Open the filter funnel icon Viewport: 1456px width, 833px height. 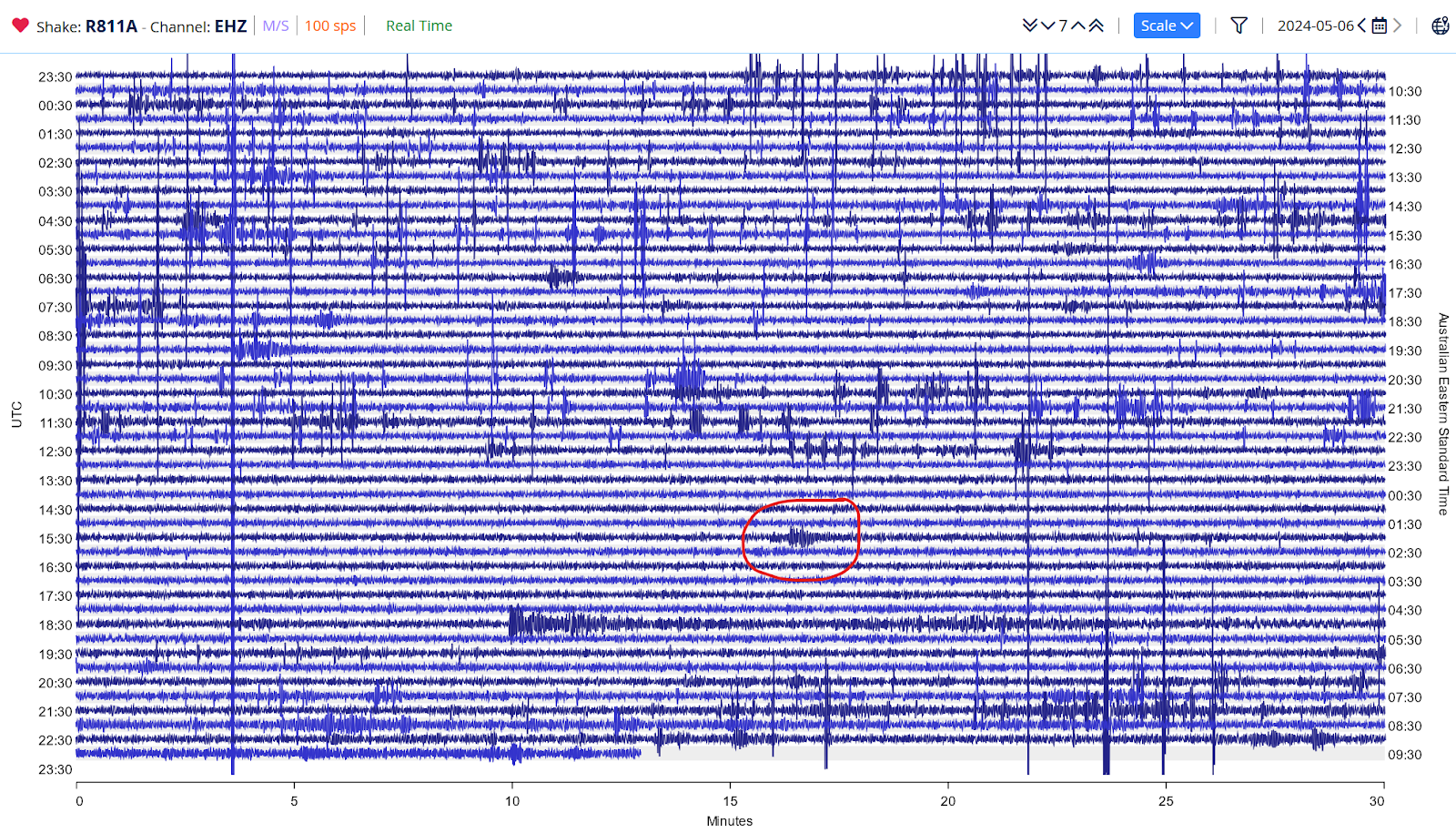(1239, 25)
